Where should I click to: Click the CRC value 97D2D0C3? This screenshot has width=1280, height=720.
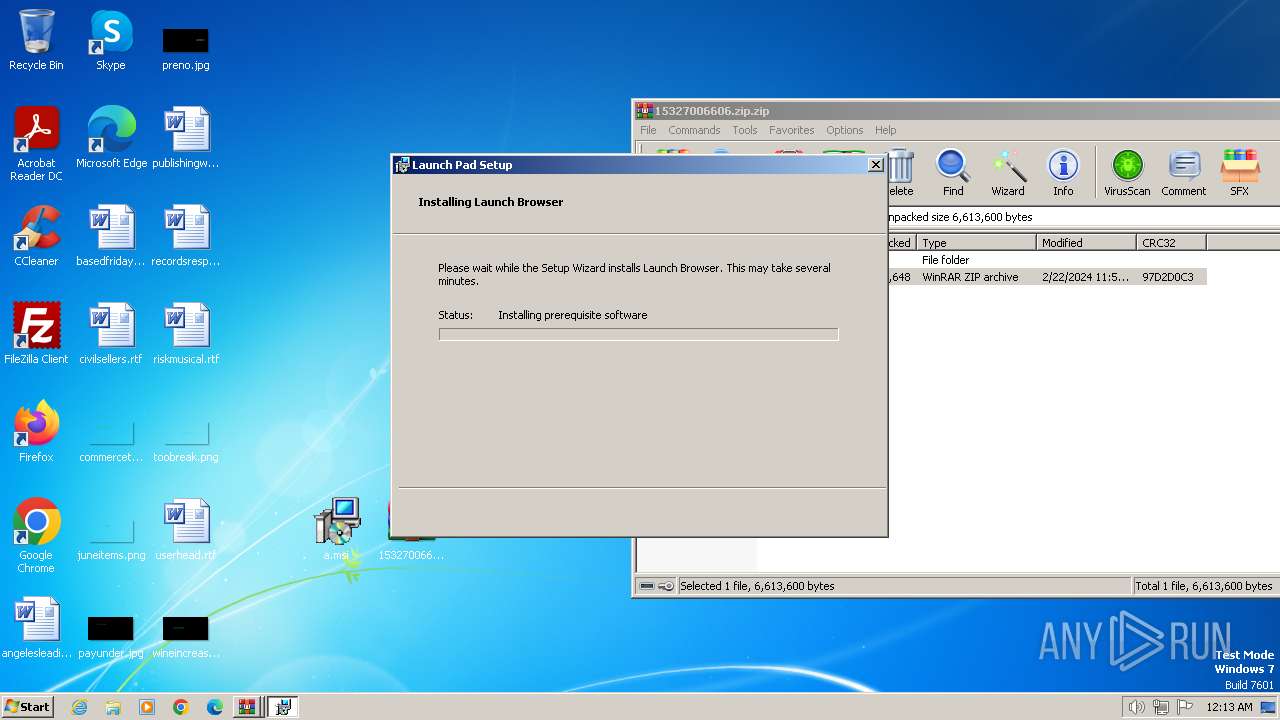(x=1167, y=277)
